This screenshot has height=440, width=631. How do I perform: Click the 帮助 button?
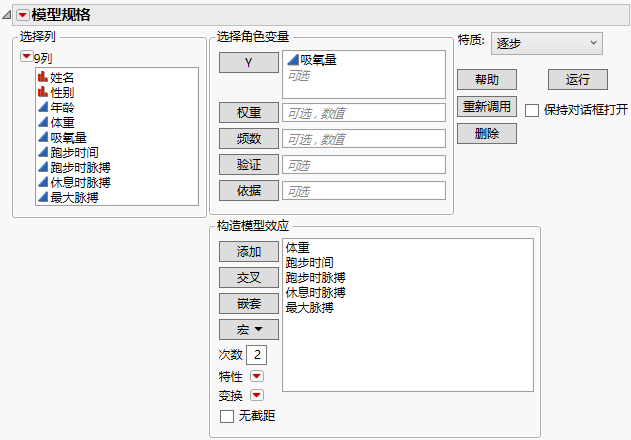pos(487,79)
